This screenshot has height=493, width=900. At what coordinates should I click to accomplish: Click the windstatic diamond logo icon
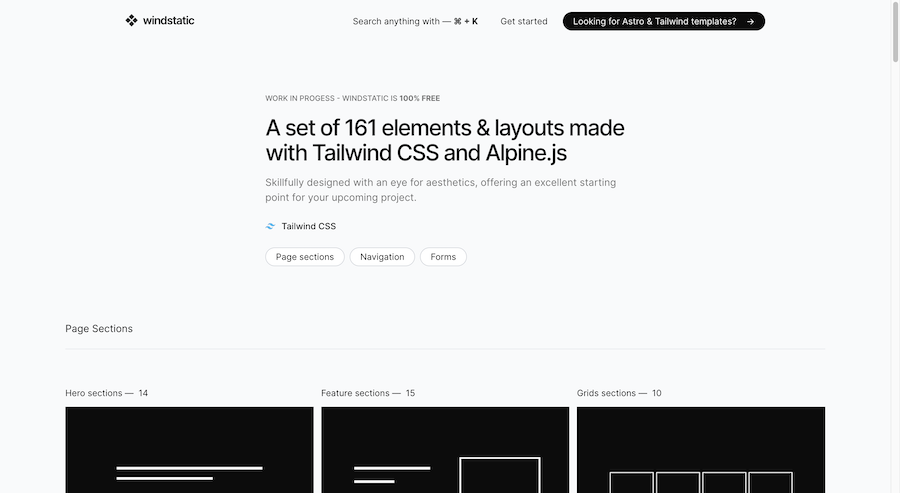(131, 21)
